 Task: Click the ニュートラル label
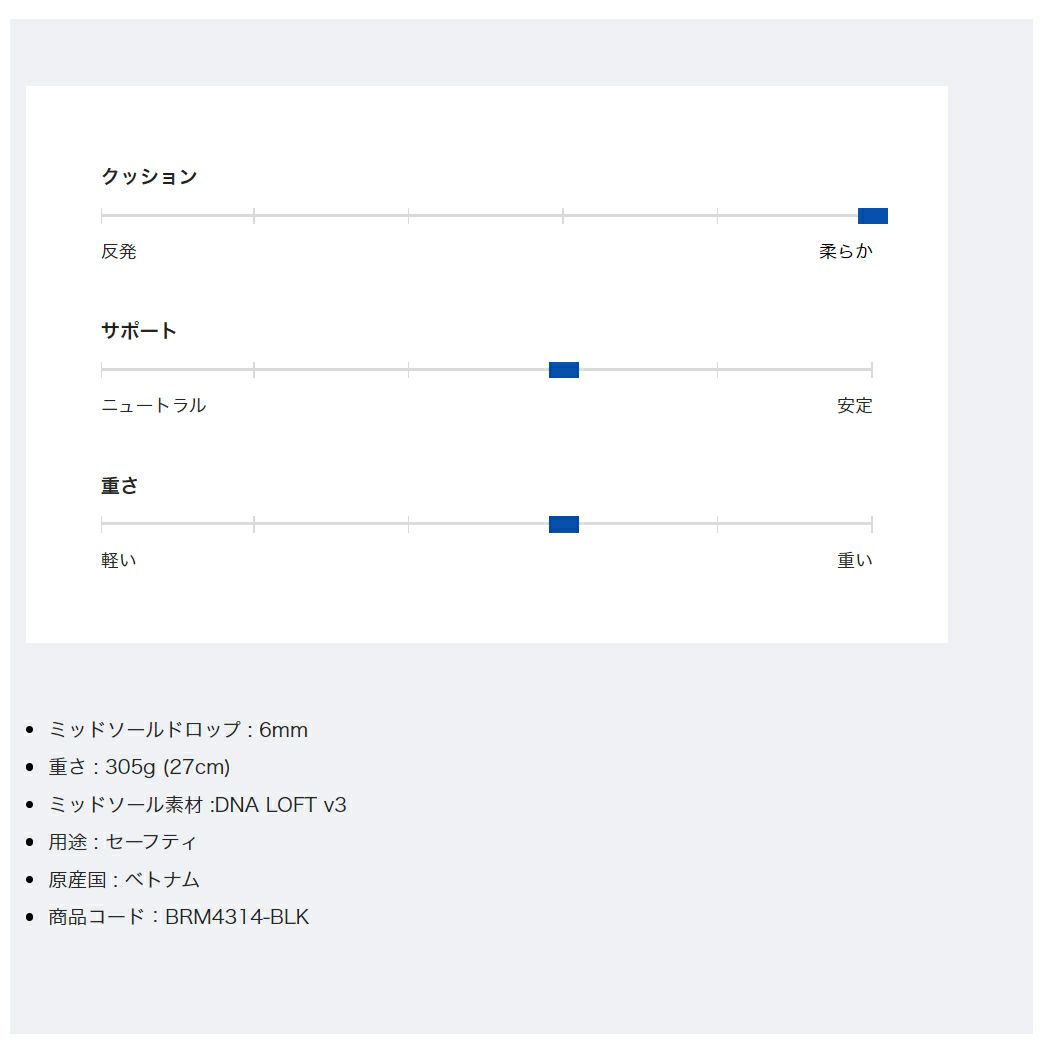pyautogui.click(x=153, y=406)
